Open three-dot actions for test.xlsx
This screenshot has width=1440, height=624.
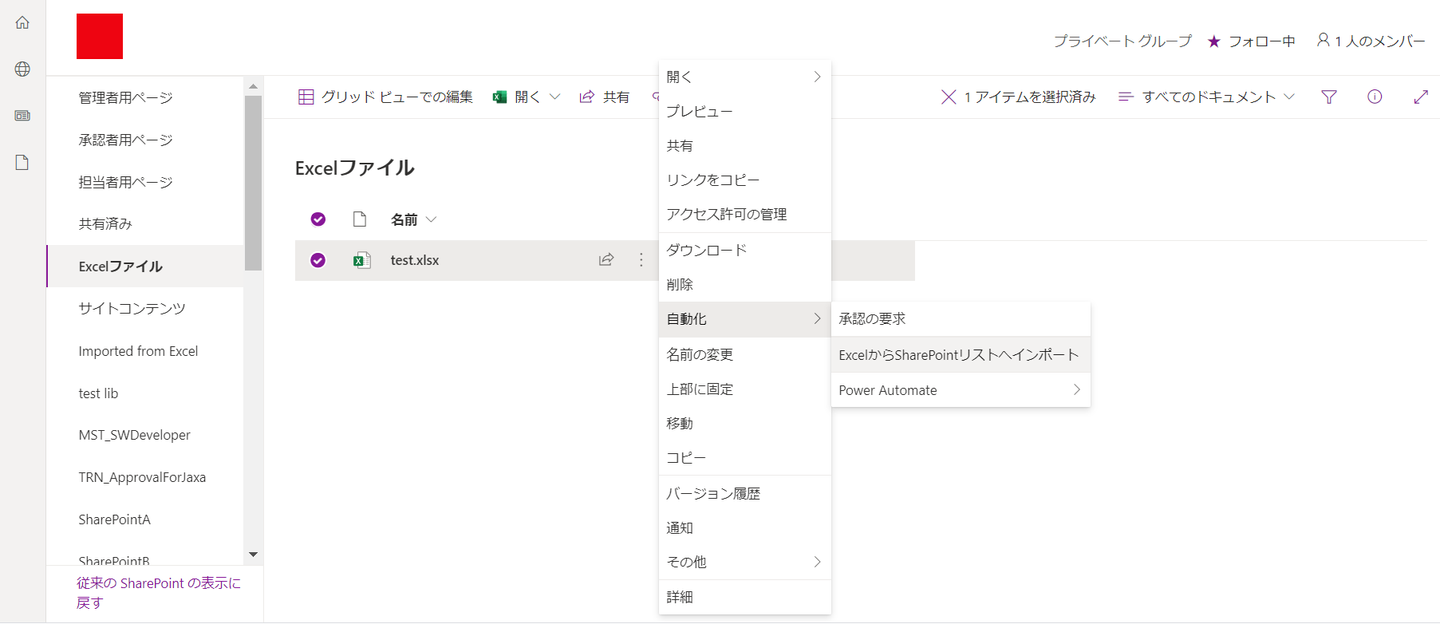pyautogui.click(x=641, y=260)
